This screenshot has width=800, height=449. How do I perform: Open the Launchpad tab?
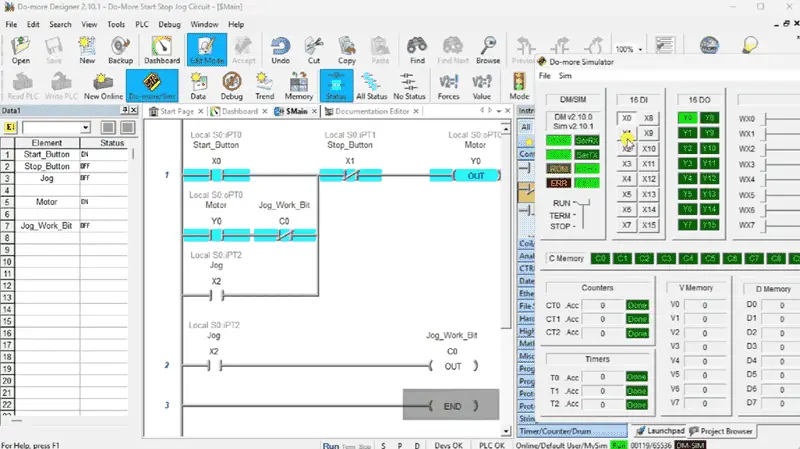click(660, 431)
